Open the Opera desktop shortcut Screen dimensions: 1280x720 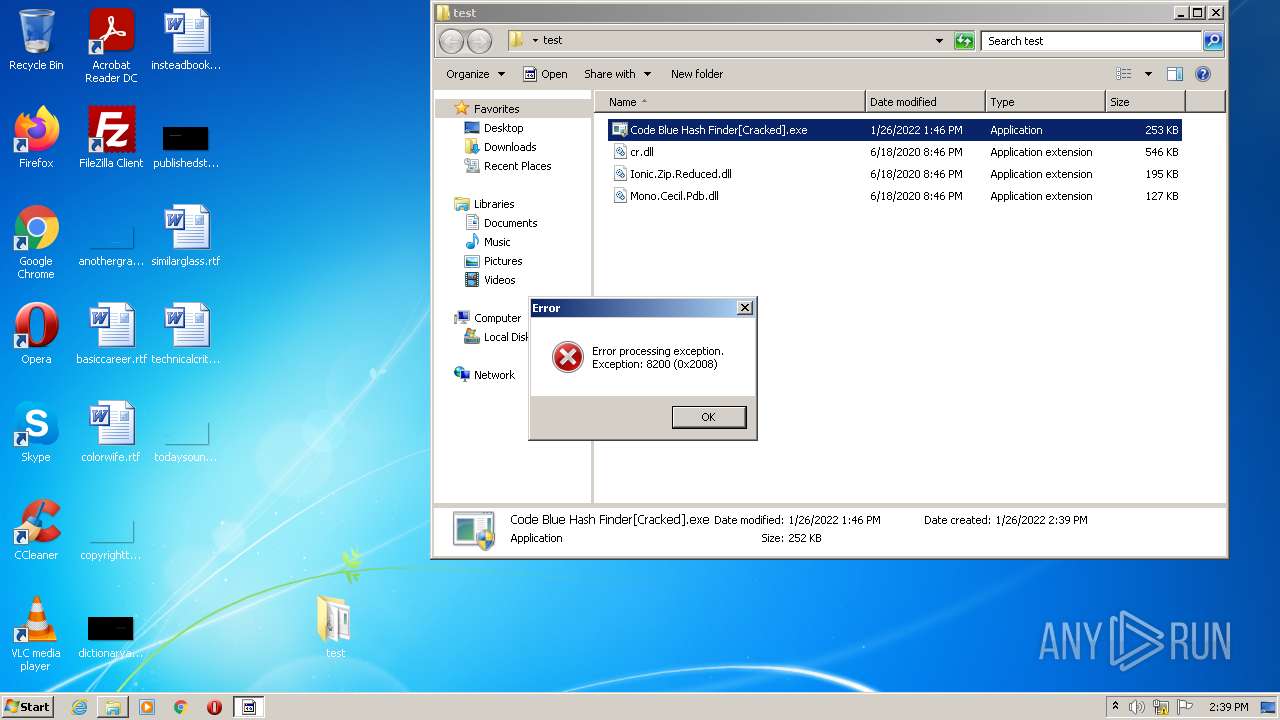[x=36, y=334]
